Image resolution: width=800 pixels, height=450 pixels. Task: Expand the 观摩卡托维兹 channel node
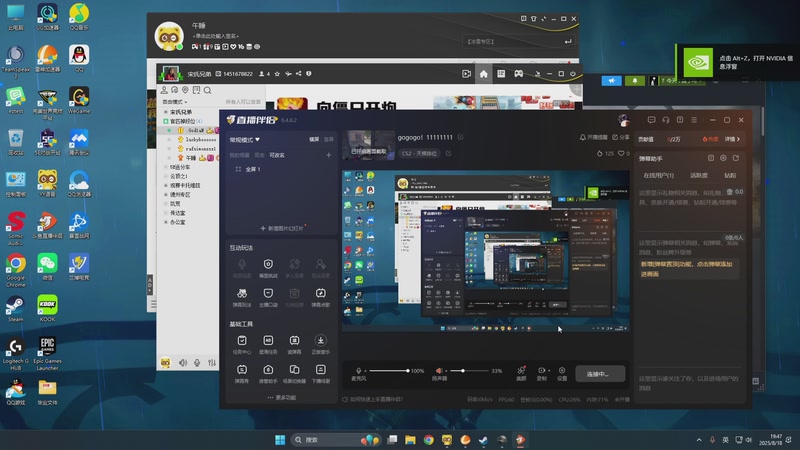166,185
